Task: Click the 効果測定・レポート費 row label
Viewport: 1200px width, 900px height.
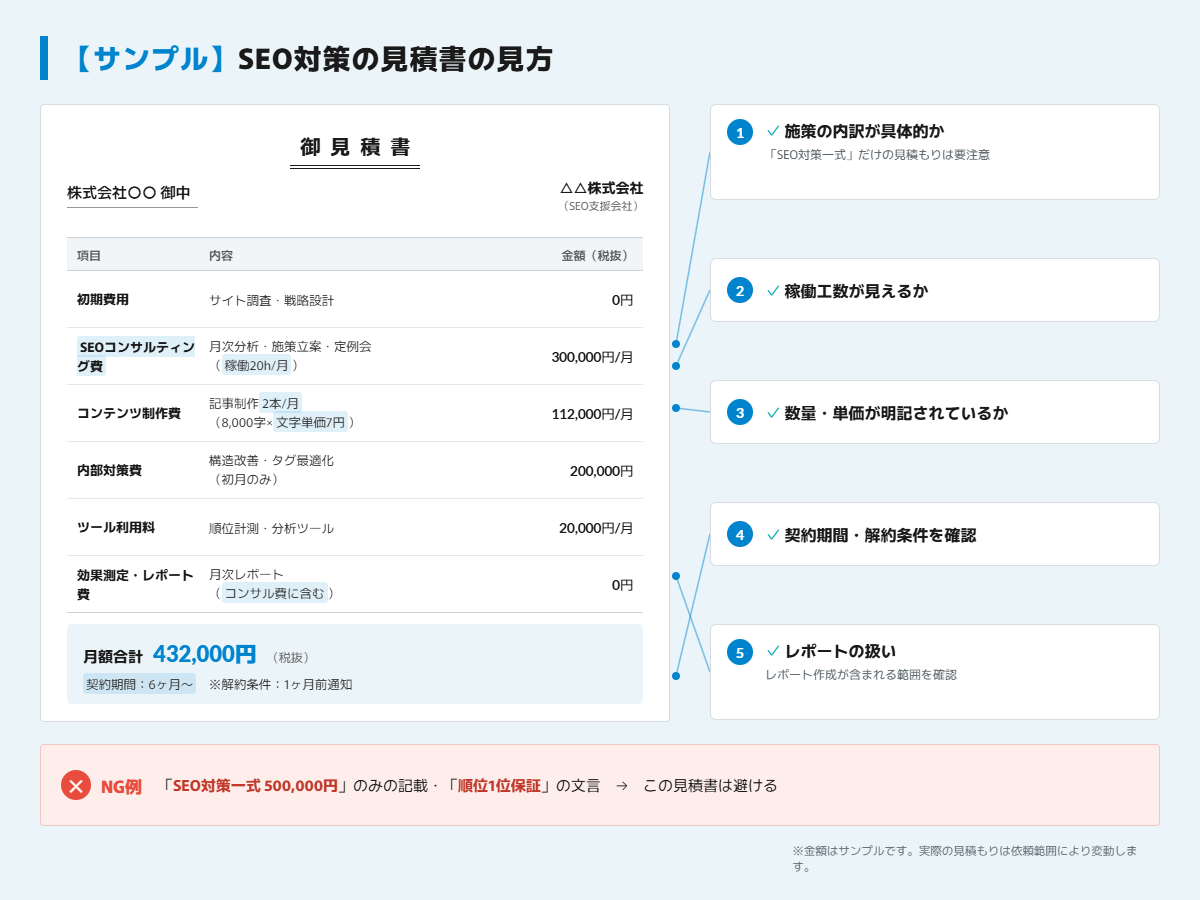Action: pos(135,584)
